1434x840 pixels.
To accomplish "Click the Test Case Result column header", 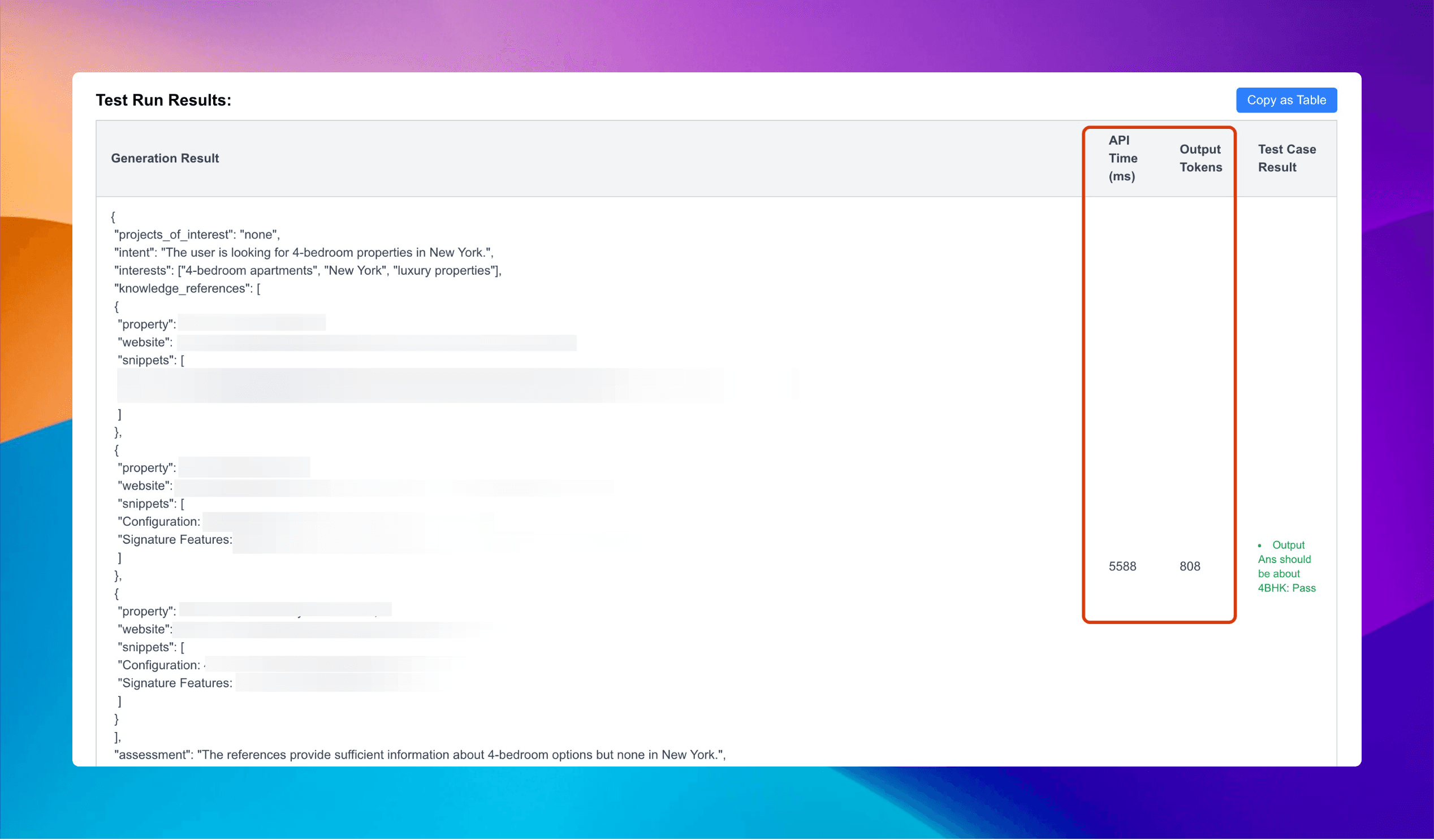I will pyautogui.click(x=1286, y=159).
